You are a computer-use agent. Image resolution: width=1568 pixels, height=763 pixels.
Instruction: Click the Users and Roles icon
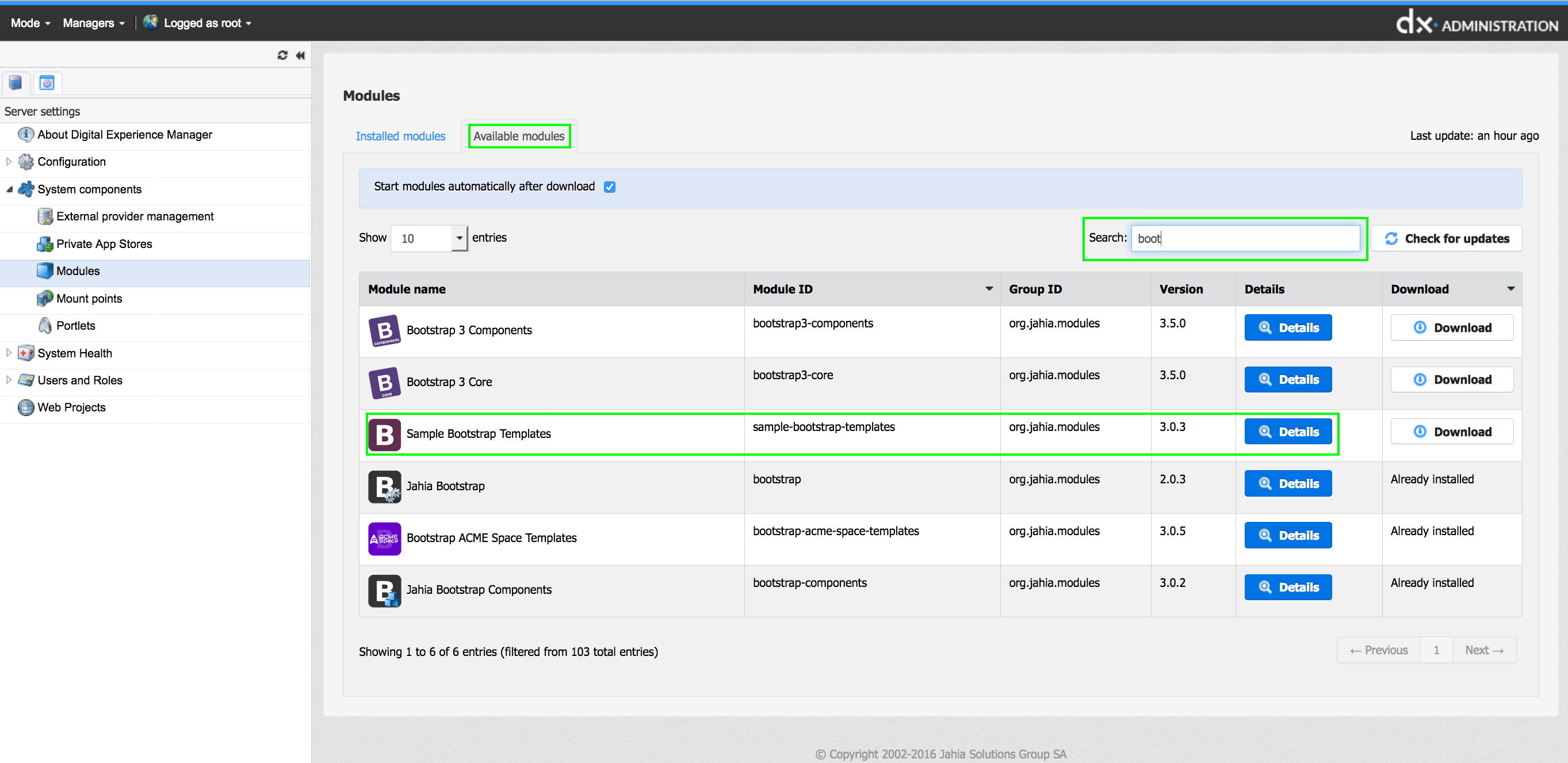[x=25, y=380]
